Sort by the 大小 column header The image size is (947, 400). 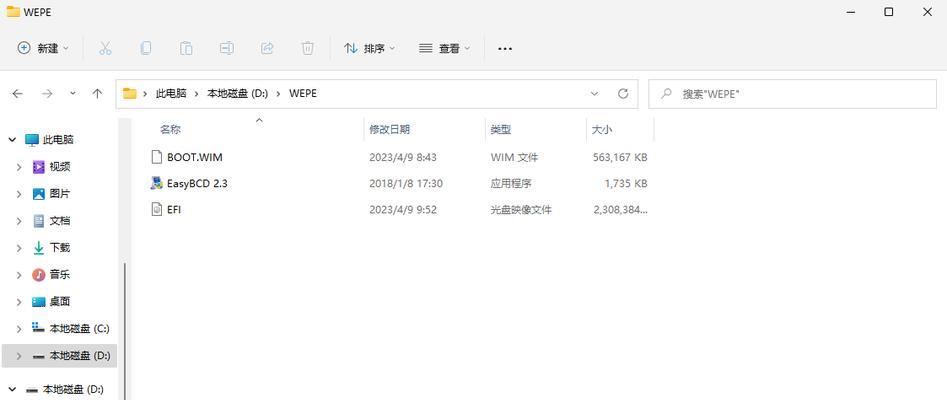[601, 129]
